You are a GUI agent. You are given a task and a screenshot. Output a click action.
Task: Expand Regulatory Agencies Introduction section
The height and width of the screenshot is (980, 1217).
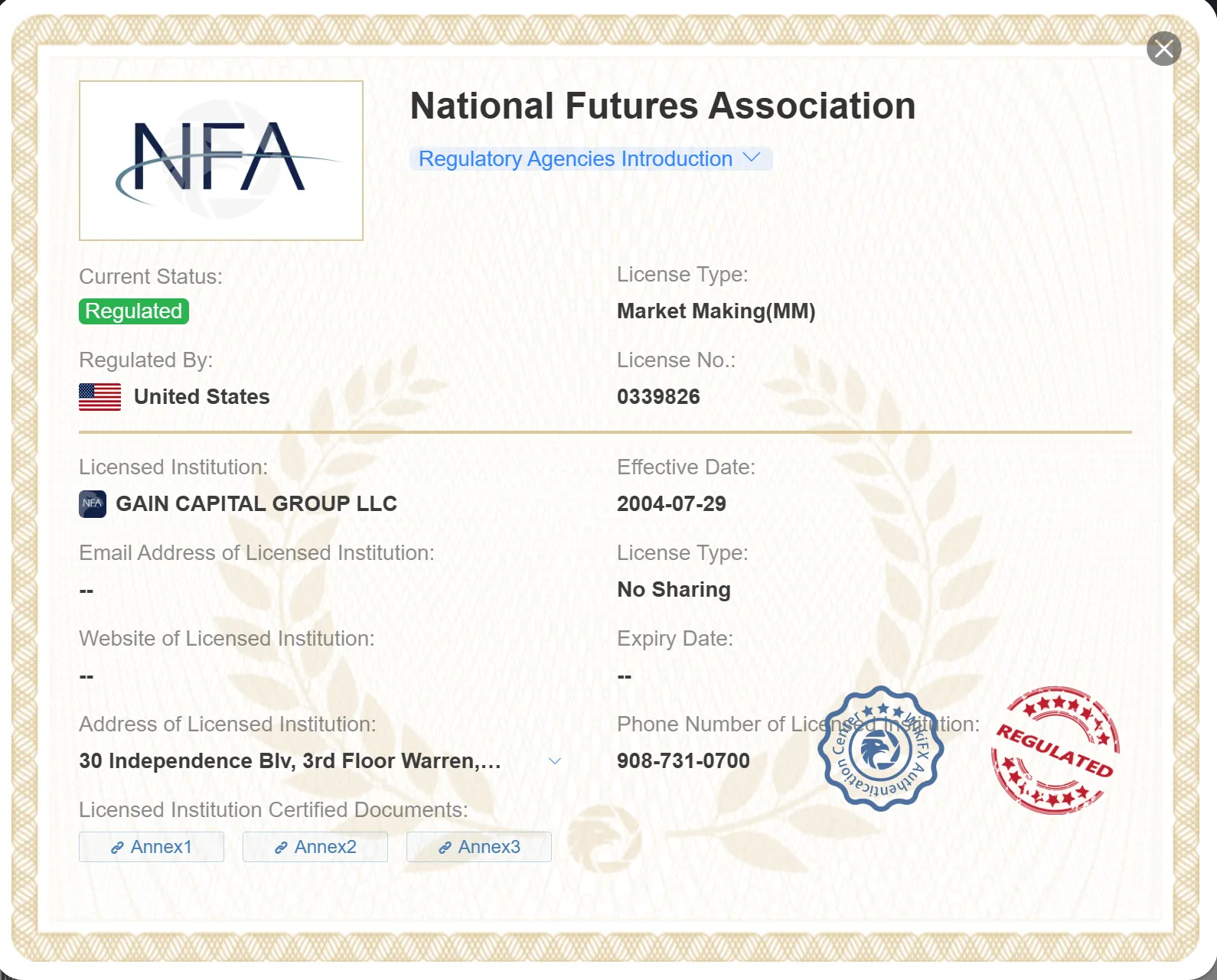click(x=575, y=159)
